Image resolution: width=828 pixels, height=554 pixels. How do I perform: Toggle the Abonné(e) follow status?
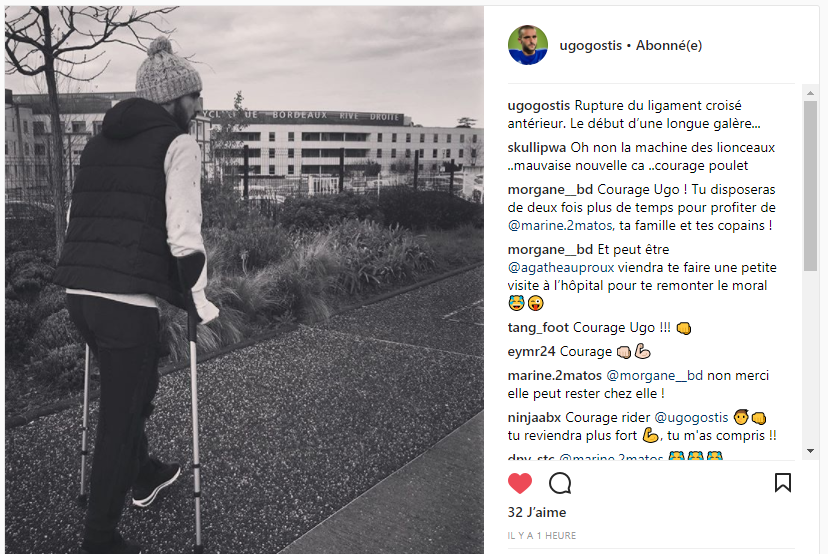[x=669, y=46]
